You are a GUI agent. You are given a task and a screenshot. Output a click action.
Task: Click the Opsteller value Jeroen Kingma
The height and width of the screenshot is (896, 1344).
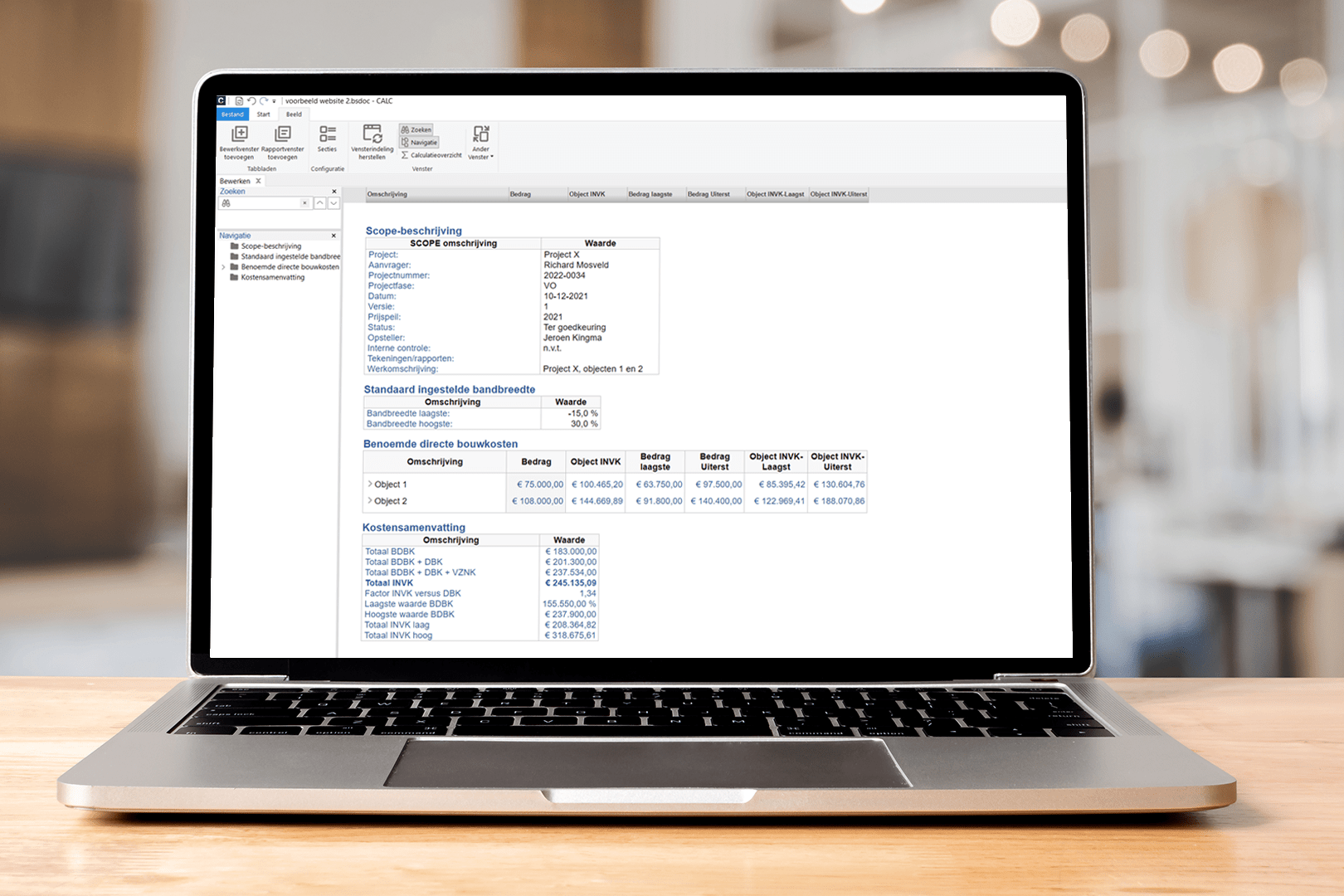coord(572,338)
